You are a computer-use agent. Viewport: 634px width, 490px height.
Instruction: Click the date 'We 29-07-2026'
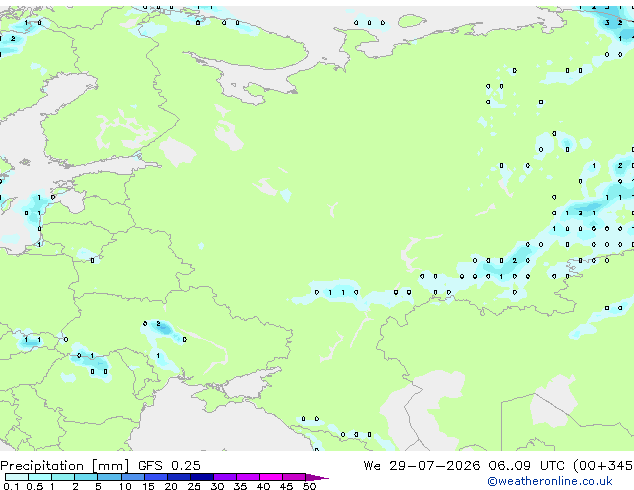coord(422,466)
